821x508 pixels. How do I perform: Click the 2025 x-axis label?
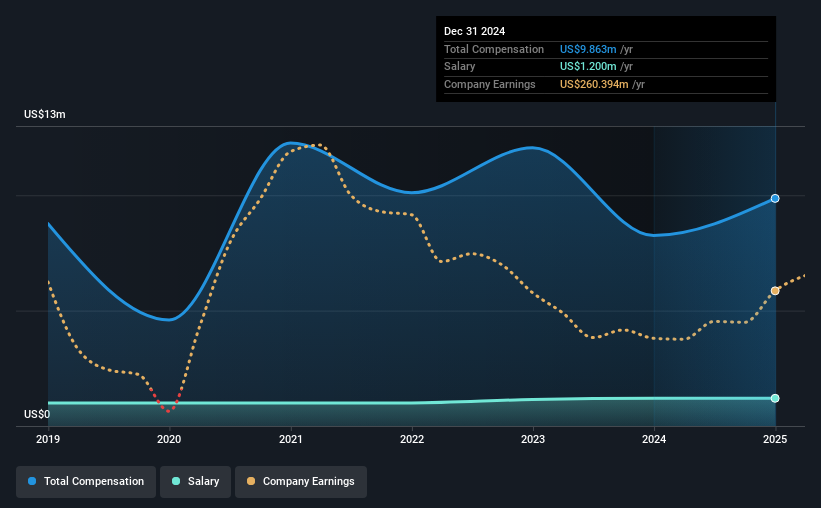point(775,439)
